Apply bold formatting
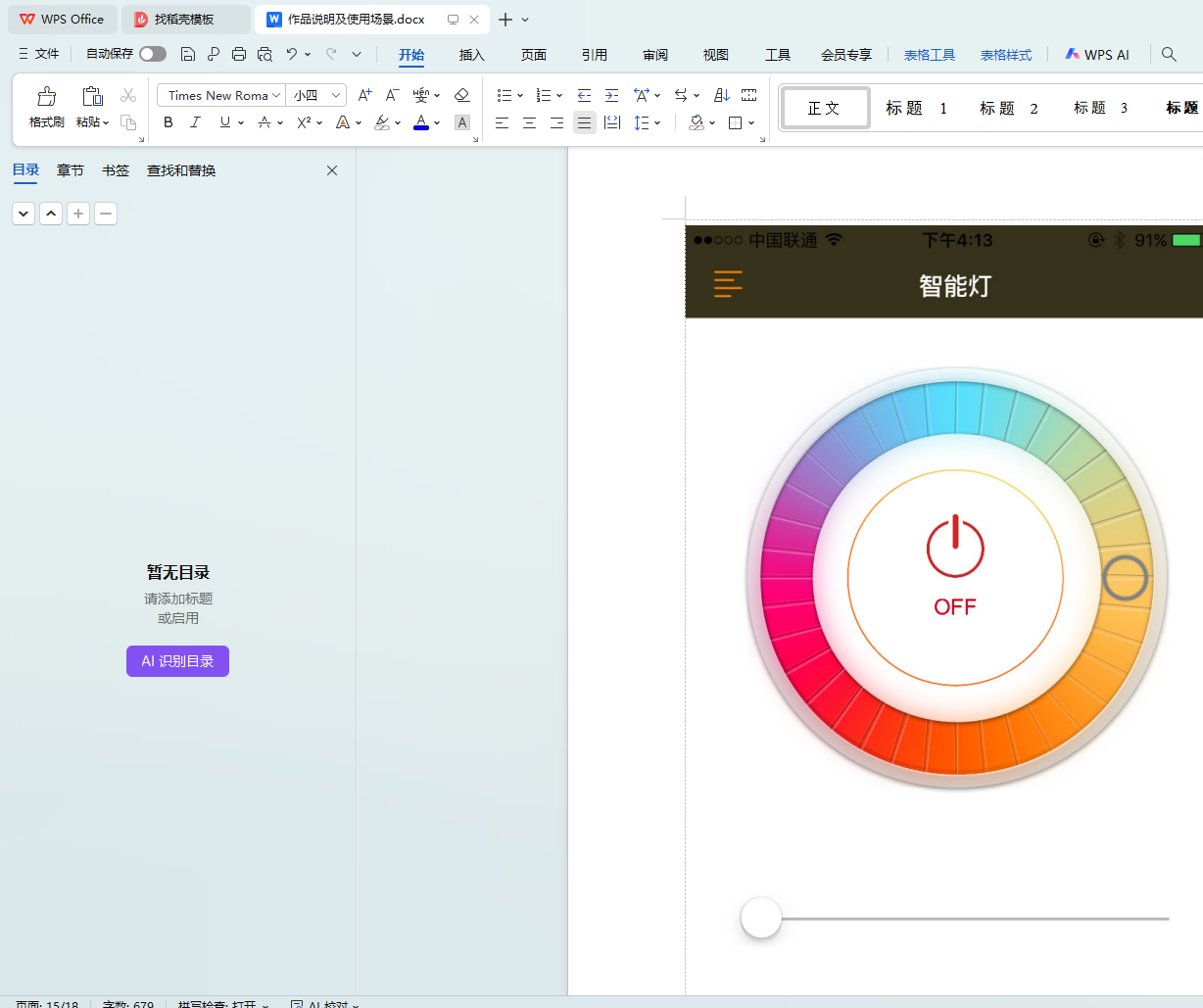This screenshot has height=1008, width=1203. point(168,122)
